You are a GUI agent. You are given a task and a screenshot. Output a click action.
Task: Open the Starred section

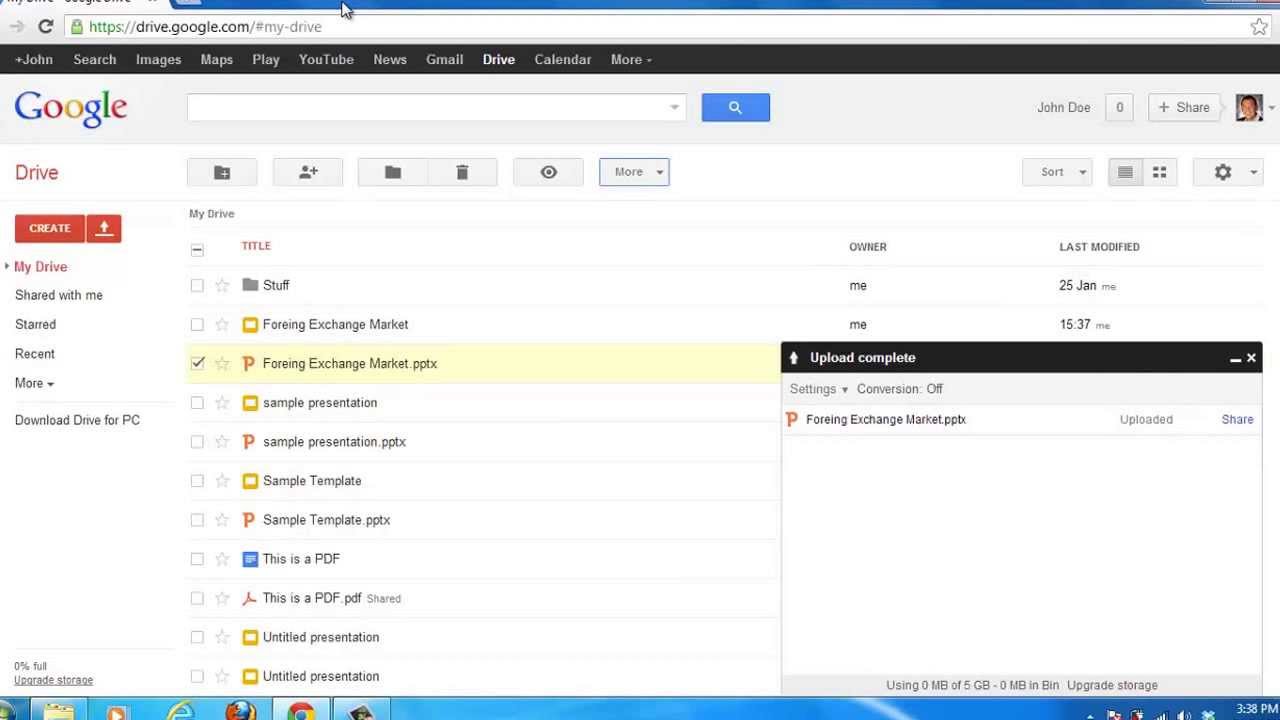35,324
